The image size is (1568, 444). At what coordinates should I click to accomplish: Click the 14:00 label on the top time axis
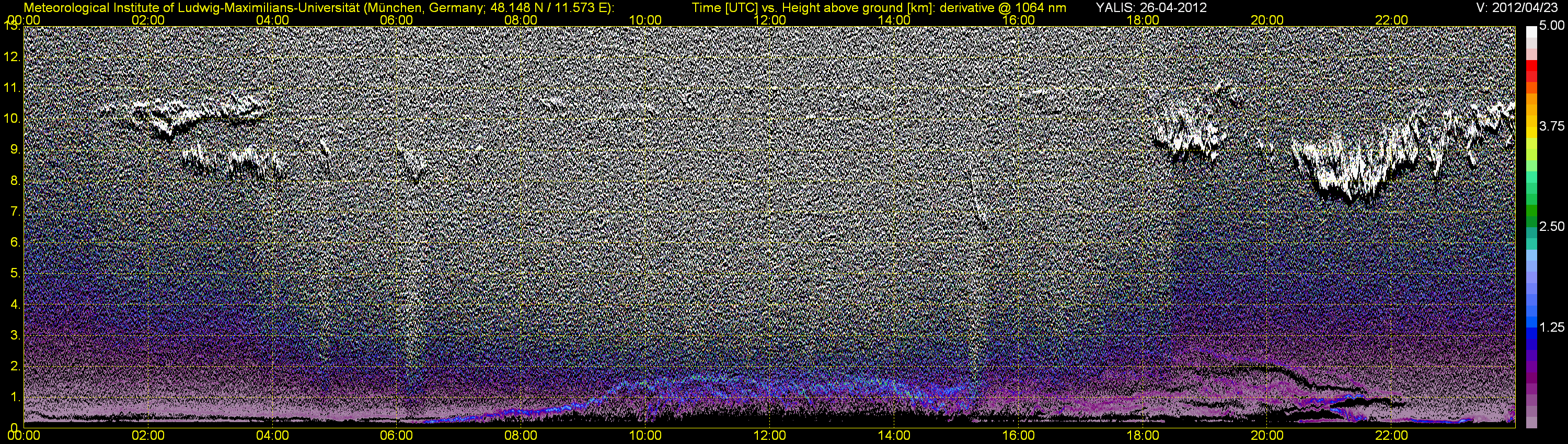(x=894, y=20)
